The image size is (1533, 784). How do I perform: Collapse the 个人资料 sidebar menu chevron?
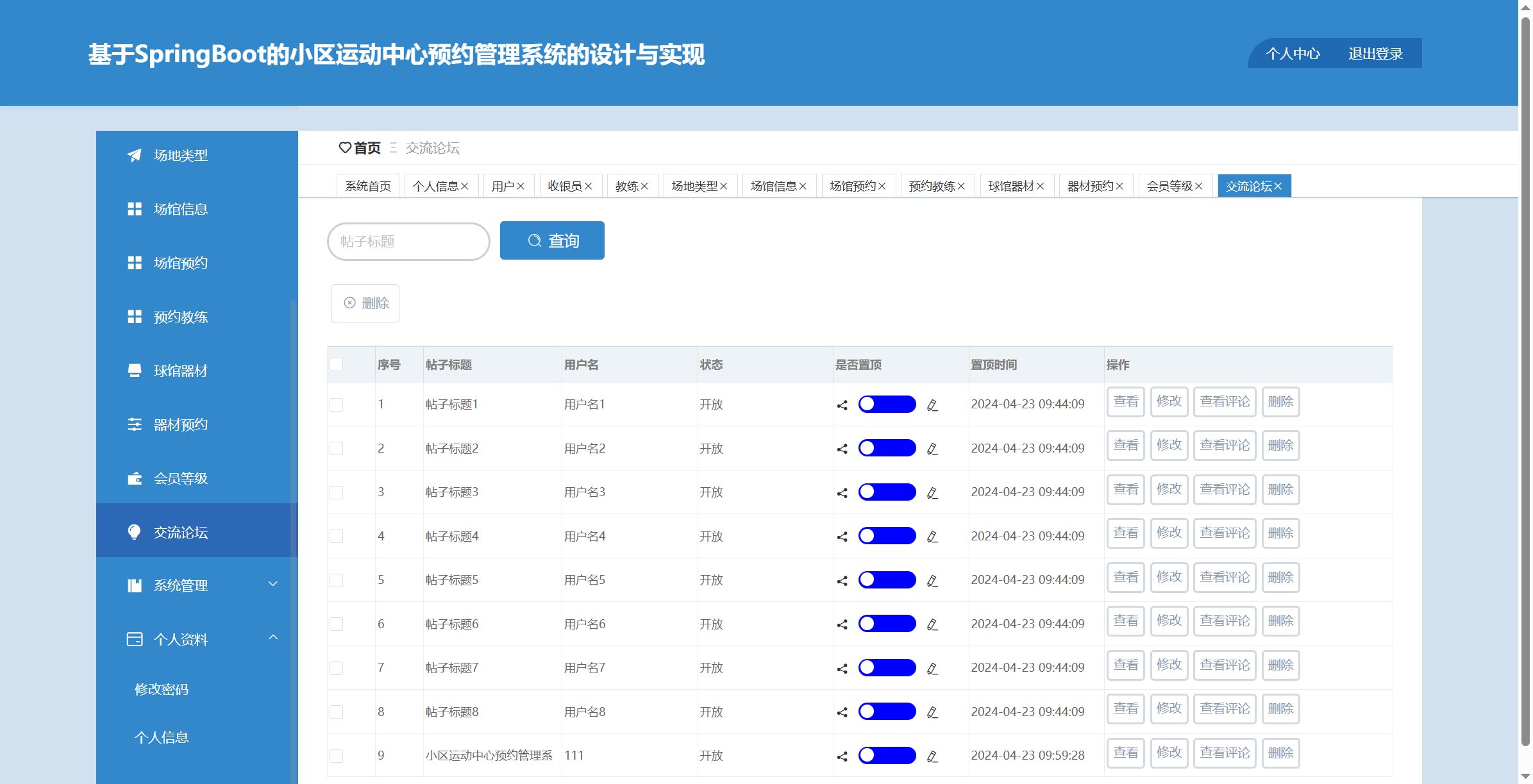coord(272,637)
